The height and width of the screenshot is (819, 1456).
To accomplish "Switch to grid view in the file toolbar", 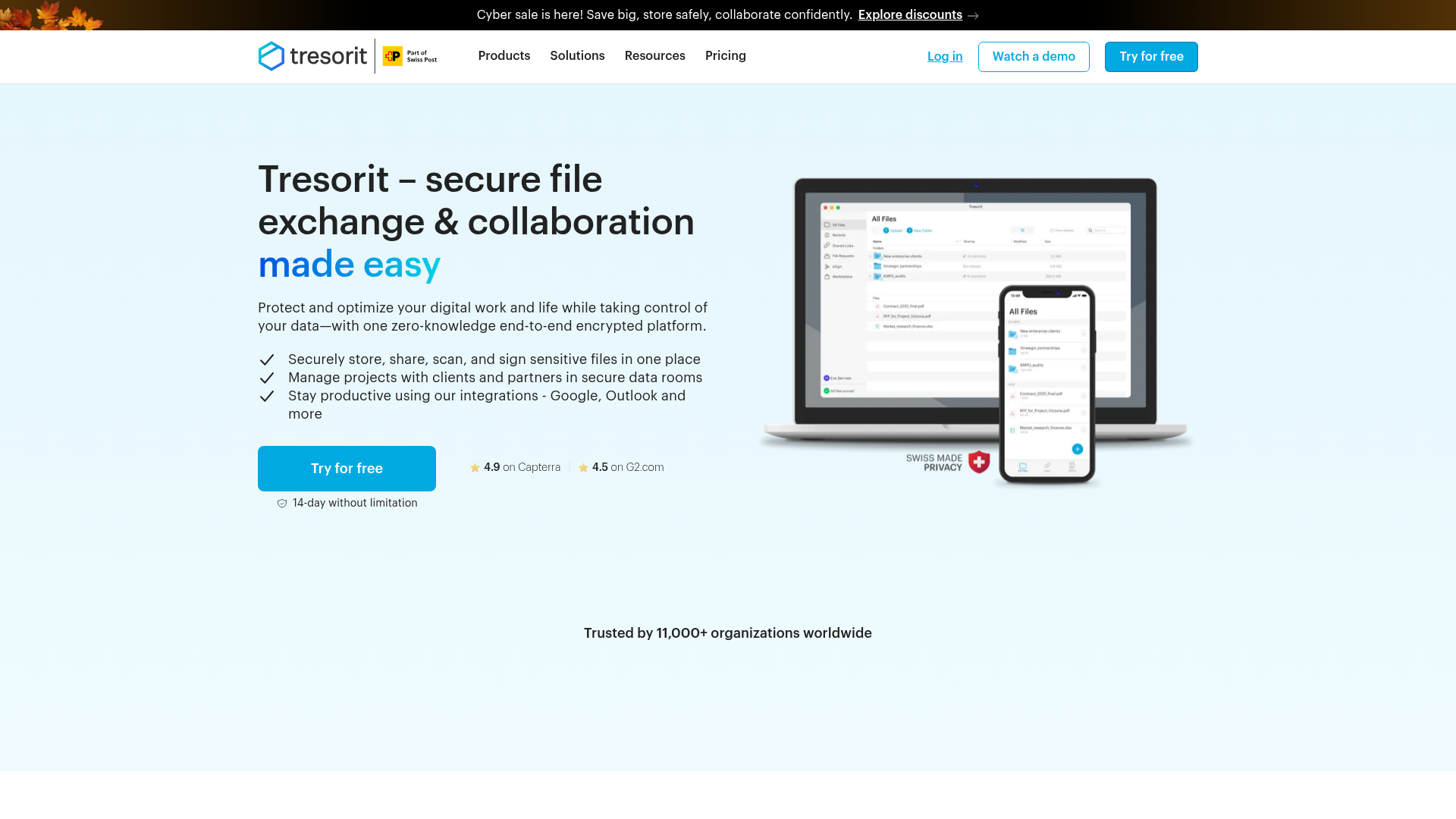I will coord(1015,231).
